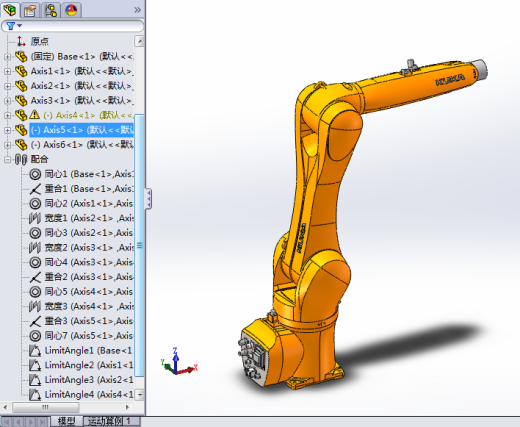Select the 宽度1 width mate icon

coord(35,218)
